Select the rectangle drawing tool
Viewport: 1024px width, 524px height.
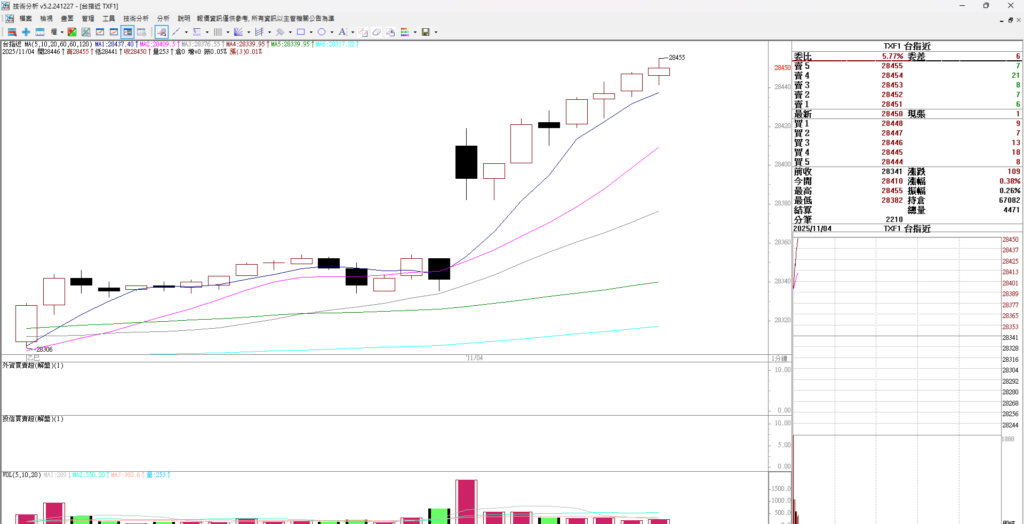(x=300, y=32)
